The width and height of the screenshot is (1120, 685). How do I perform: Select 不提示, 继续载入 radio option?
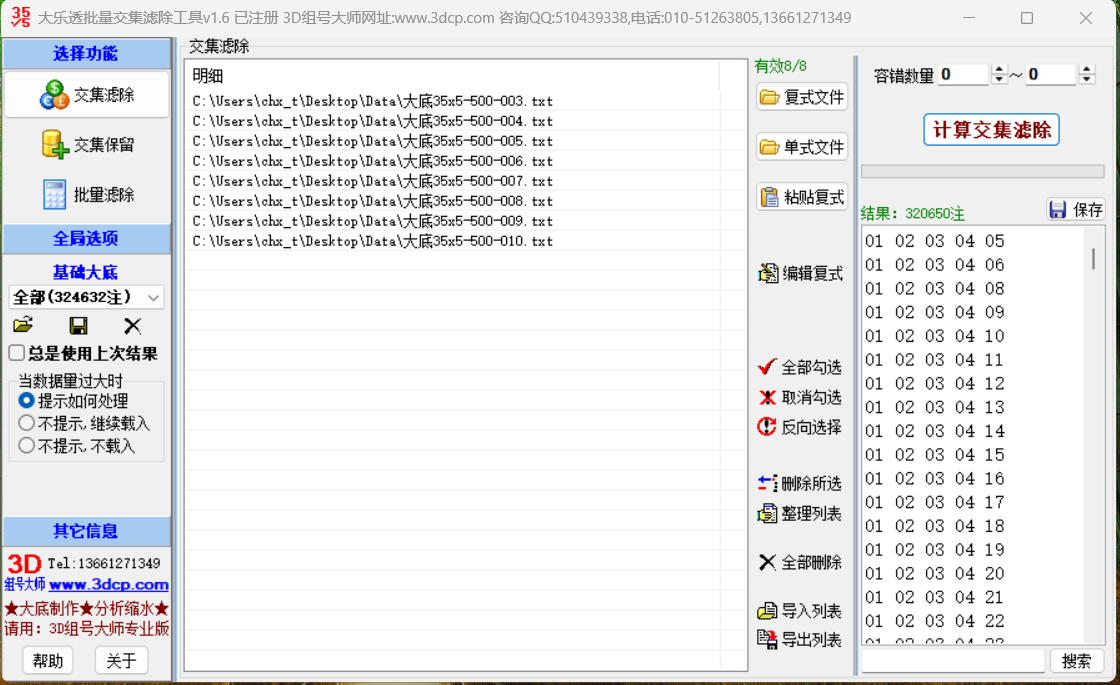pyautogui.click(x=27, y=423)
